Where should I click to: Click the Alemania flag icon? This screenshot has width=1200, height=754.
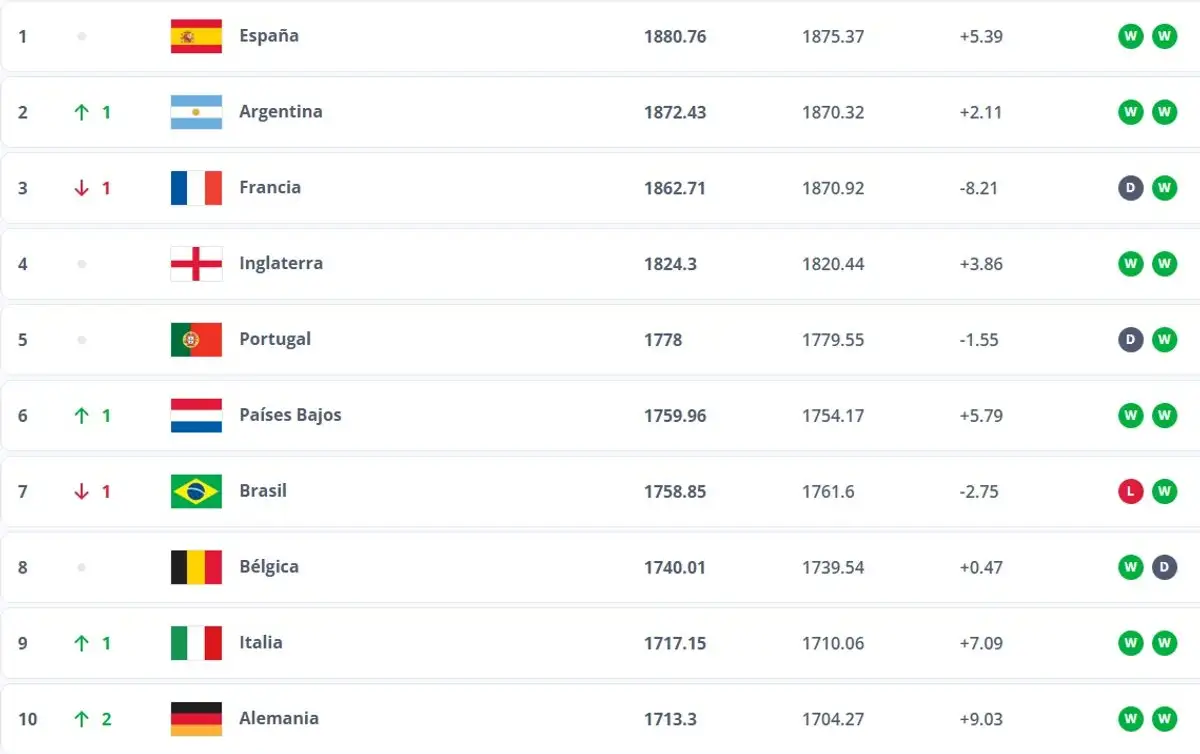196,719
